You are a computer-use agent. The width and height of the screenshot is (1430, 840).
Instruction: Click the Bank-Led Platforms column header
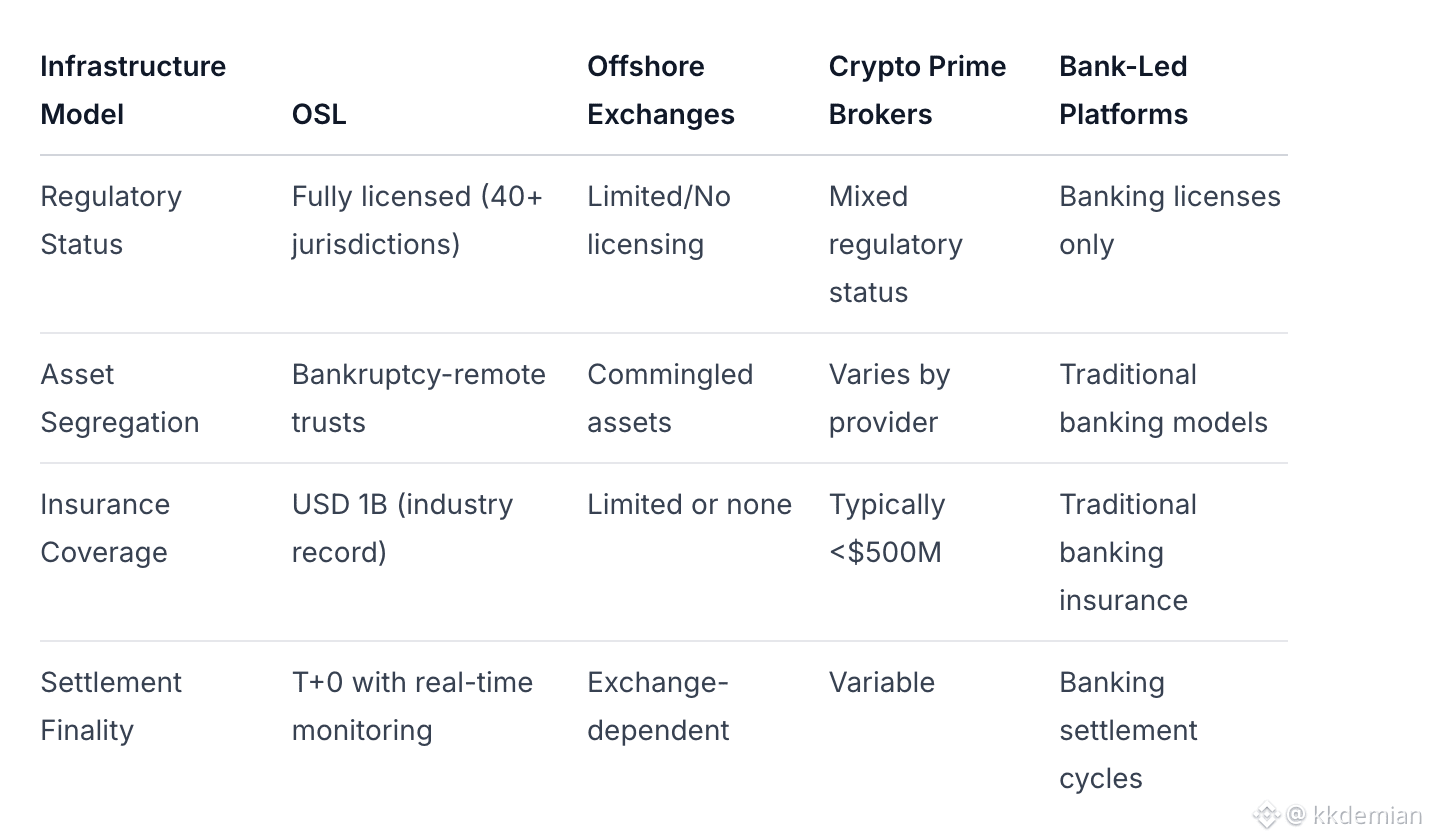coord(1123,90)
